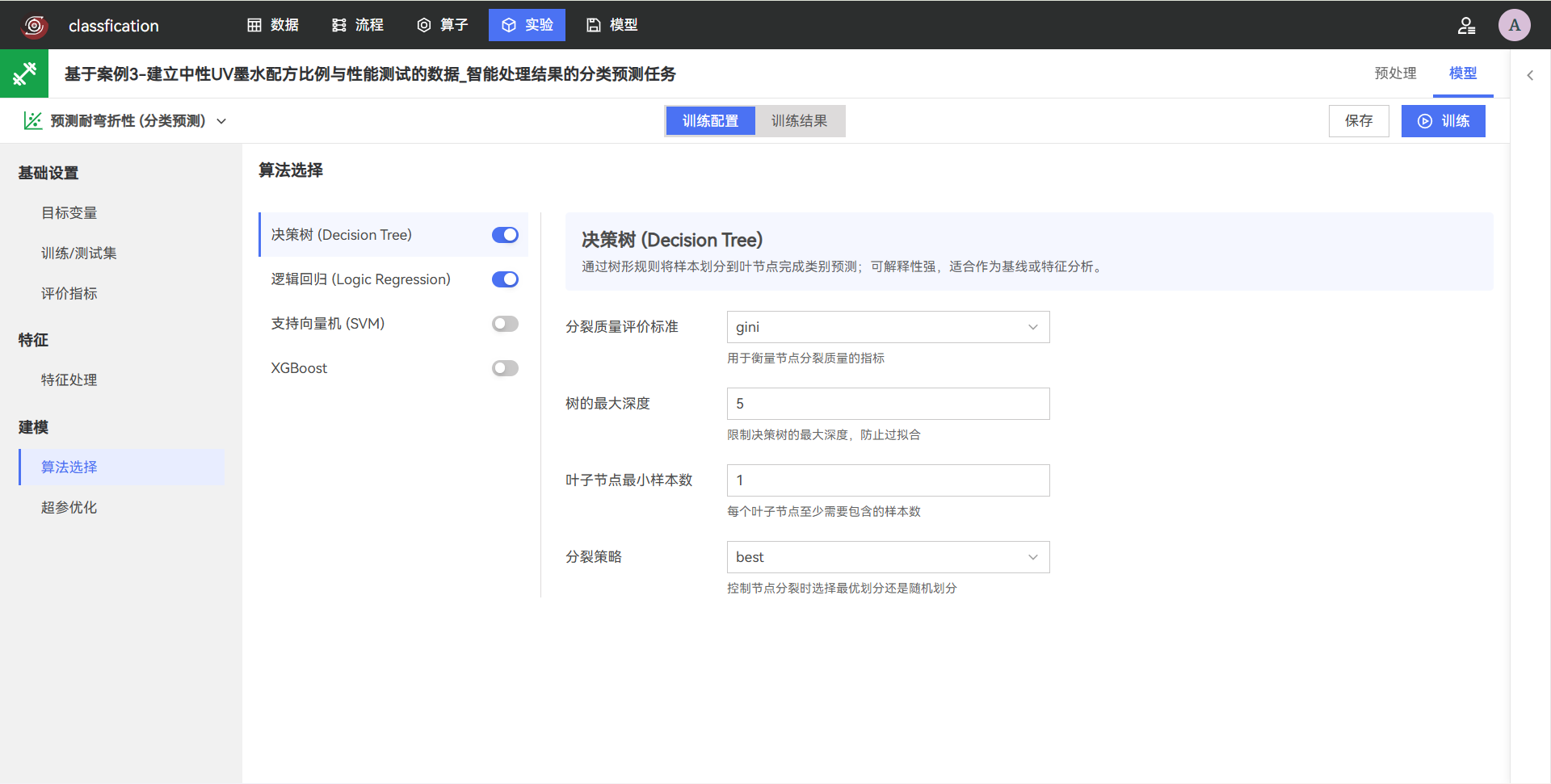Enable the 支持向量机 (SVM) switch
The height and width of the screenshot is (784, 1551).
(505, 324)
